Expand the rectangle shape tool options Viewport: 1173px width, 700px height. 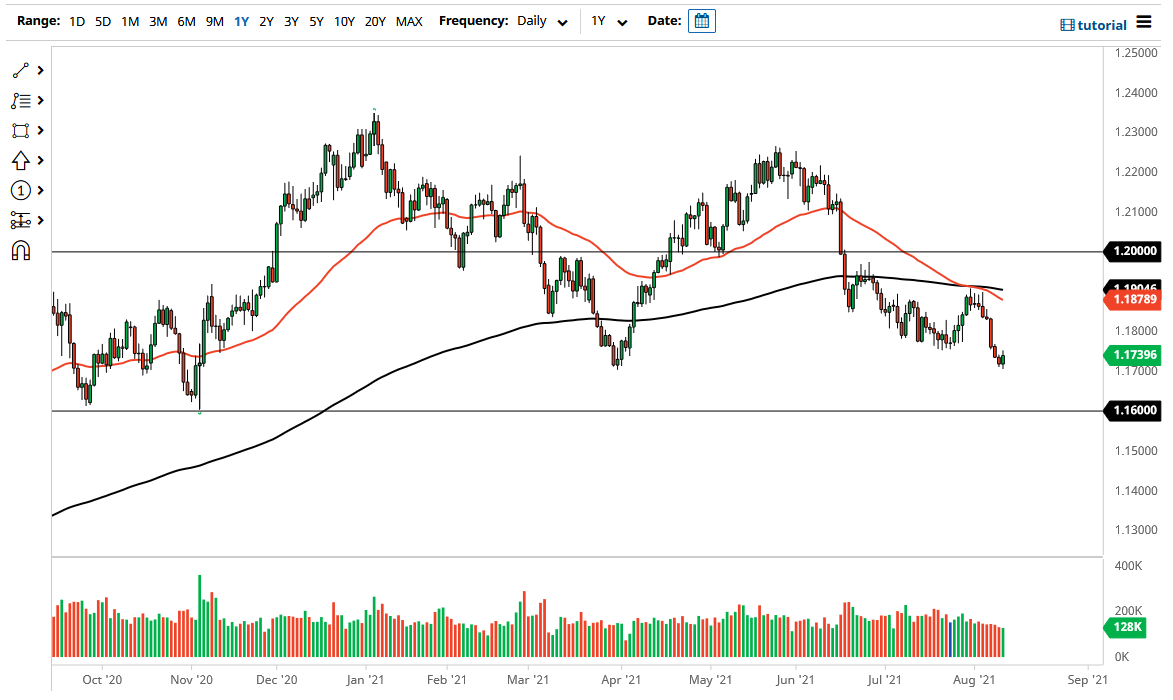coord(41,130)
